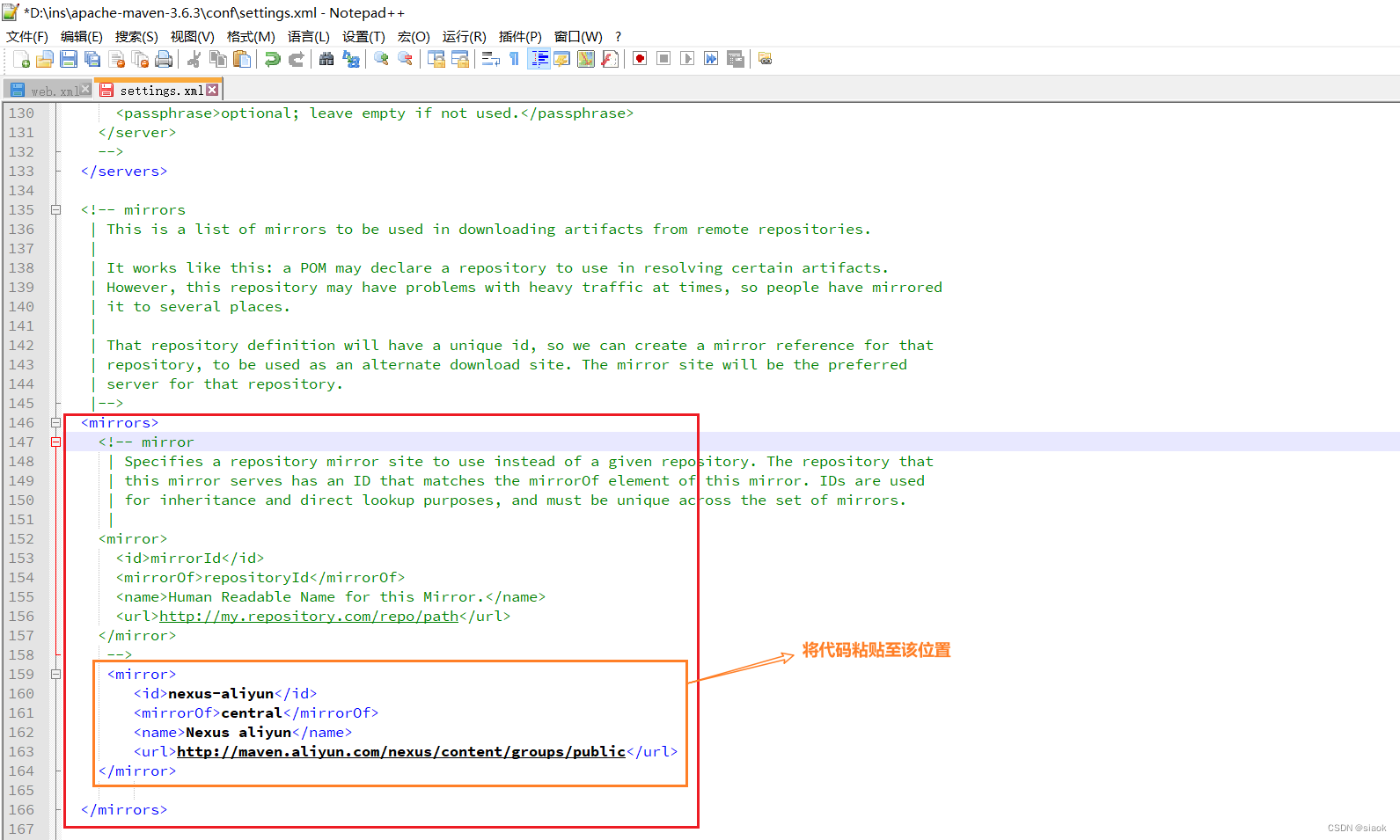This screenshot has width=1400, height=840.
Task: Copy selection with the Copy icon
Action: (218, 59)
